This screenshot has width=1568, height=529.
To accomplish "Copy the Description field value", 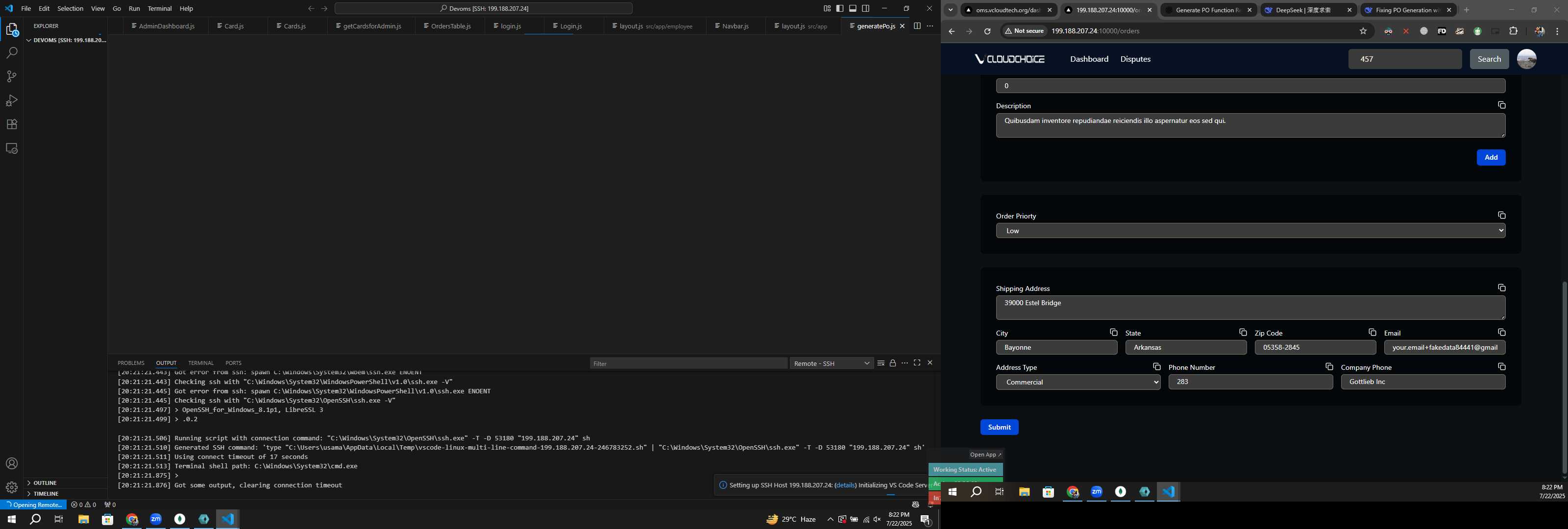I will [1501, 105].
